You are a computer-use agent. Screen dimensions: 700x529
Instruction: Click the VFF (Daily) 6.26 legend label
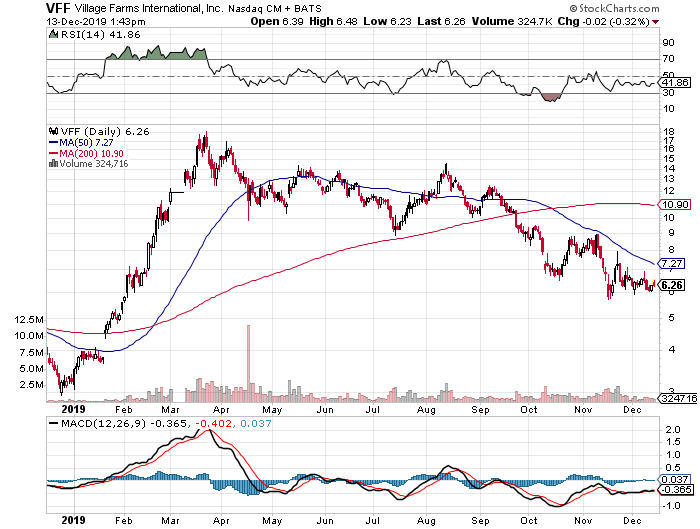pos(105,131)
